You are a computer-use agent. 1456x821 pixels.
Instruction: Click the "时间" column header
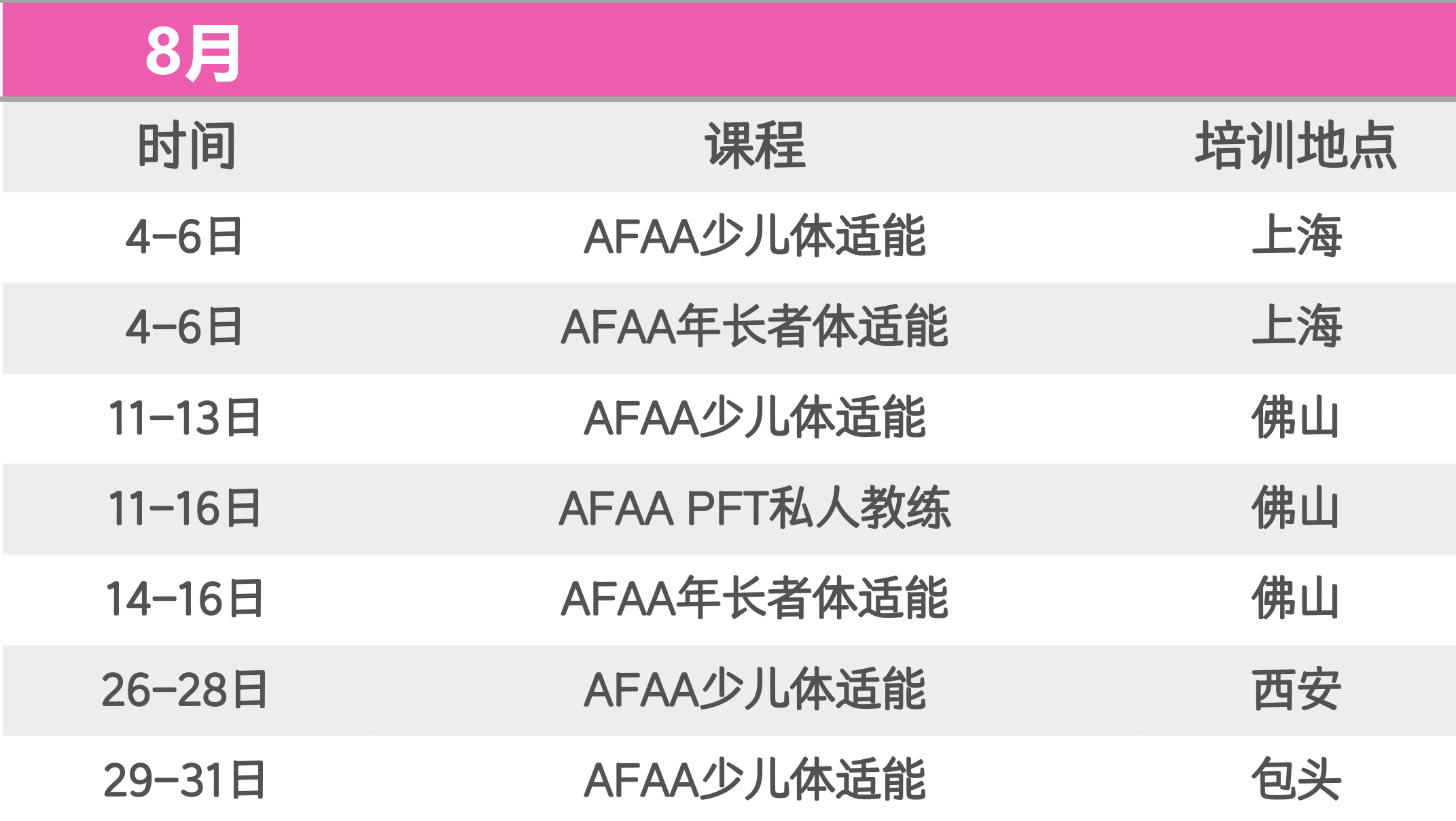186,146
